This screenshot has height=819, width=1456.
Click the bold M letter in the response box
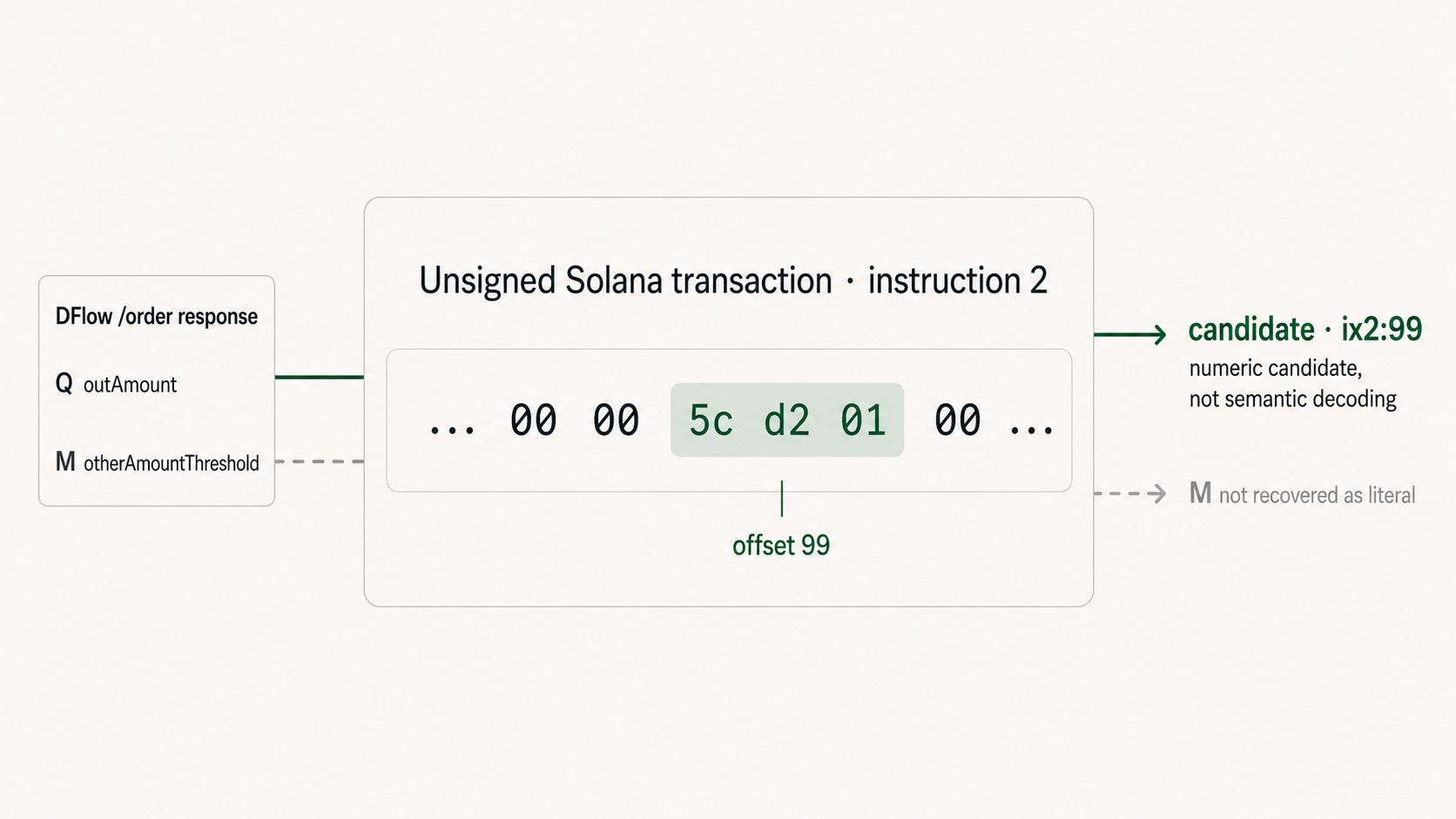click(65, 461)
